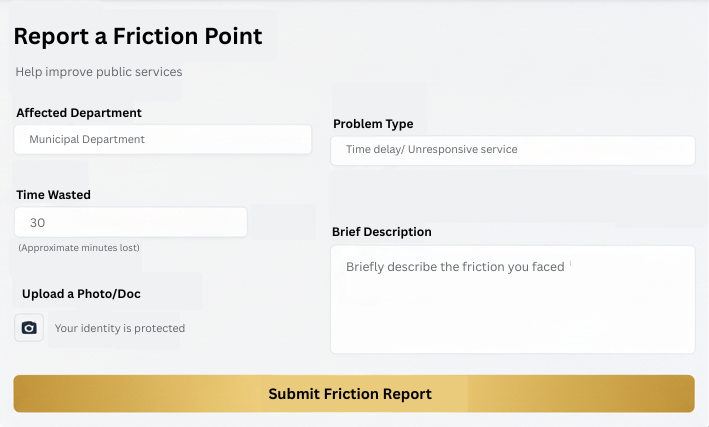Click the camera upload icon

pos(29,328)
